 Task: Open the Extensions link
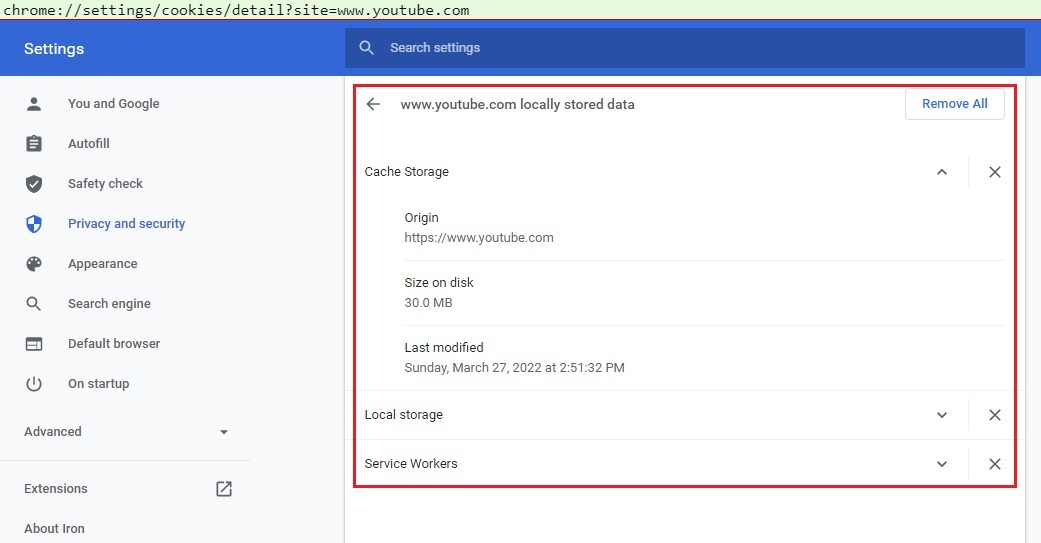(56, 489)
